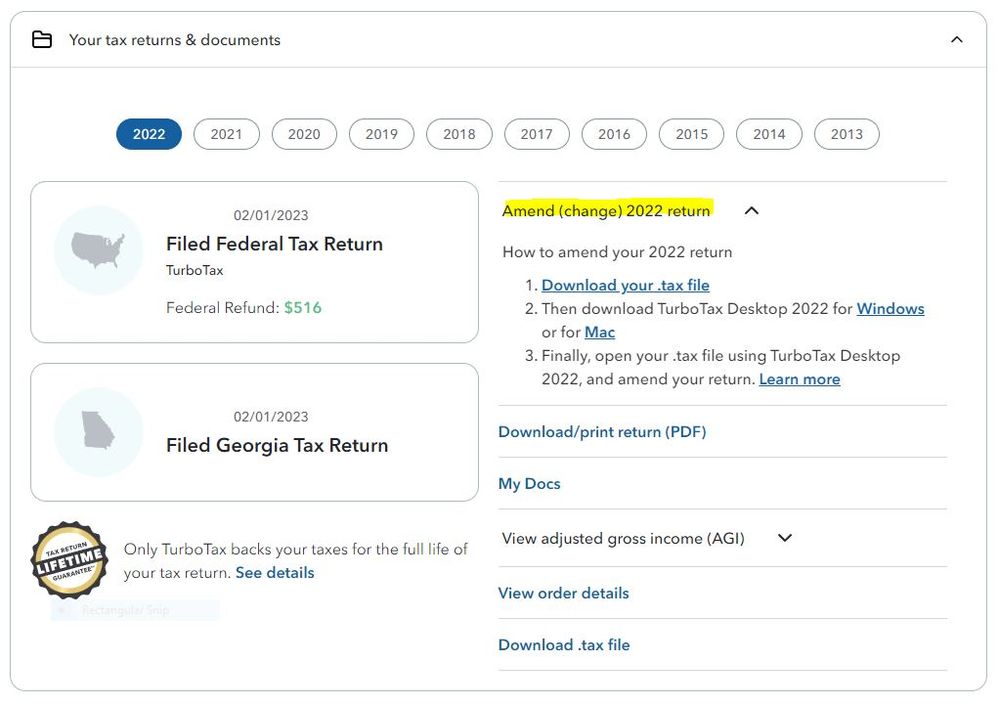Viewport: 999px width, 712px height.
Task: Select the 2022 tax year tab
Action: (x=149, y=134)
